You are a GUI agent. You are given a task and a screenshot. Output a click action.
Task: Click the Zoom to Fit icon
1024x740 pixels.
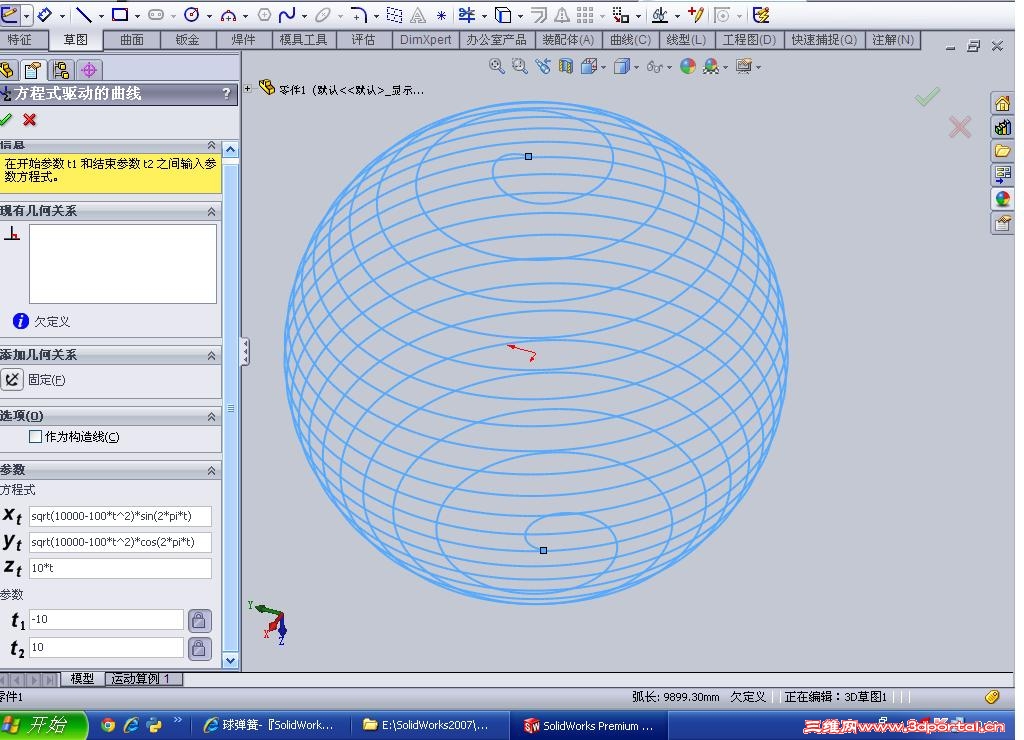[496, 66]
